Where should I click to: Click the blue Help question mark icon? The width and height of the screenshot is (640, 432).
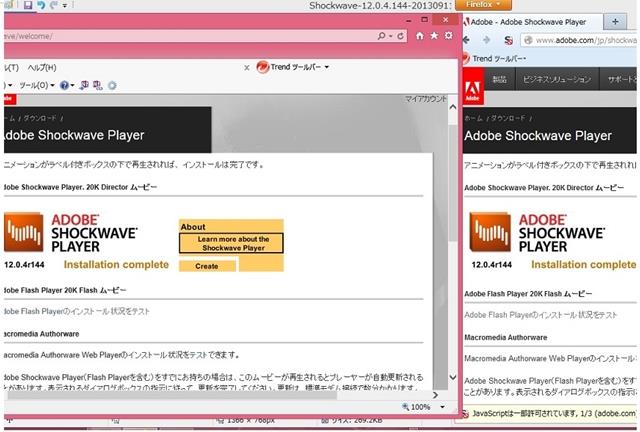[x=64, y=85]
